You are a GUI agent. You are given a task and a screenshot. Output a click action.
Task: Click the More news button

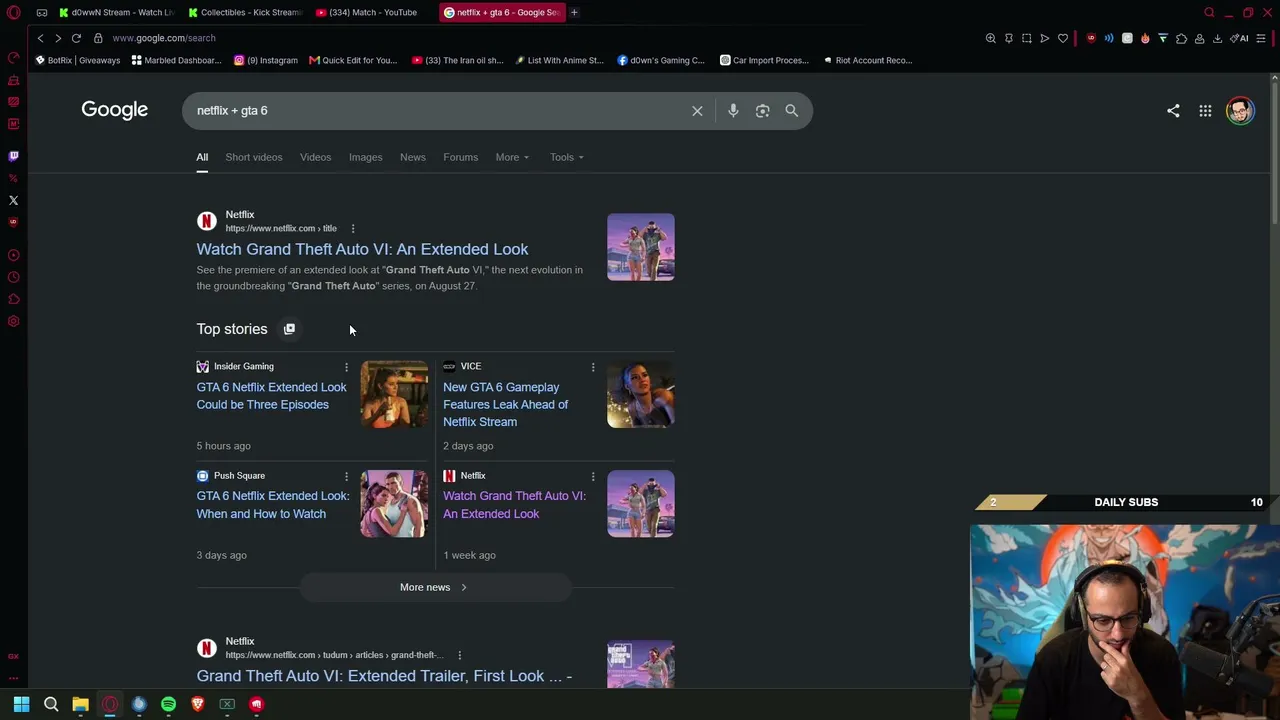click(x=435, y=587)
